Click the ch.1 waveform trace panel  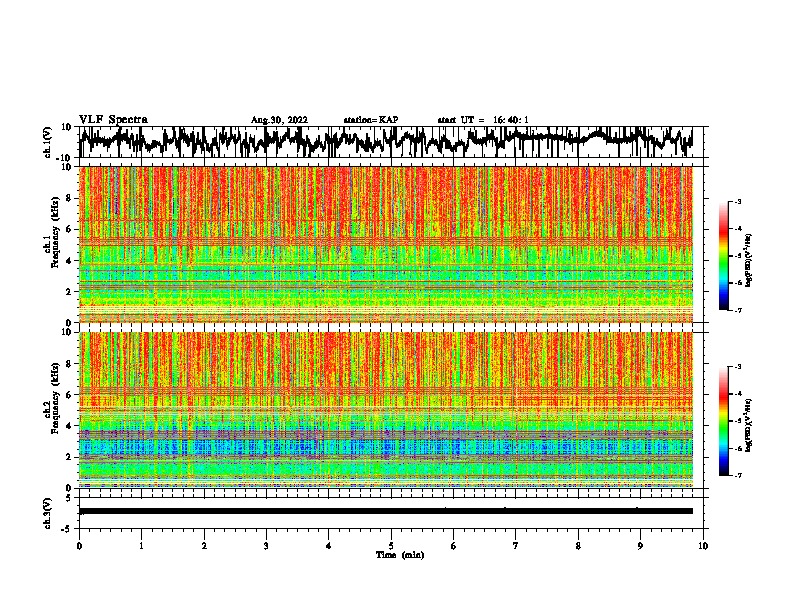click(390, 142)
